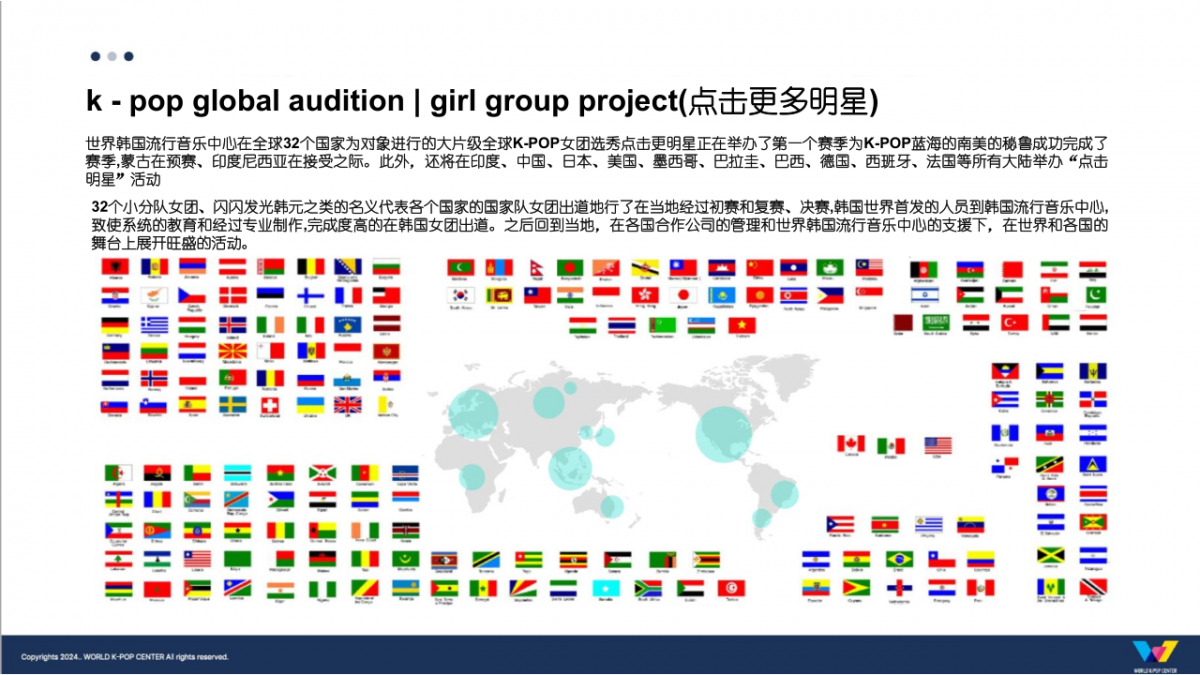1200x675 pixels.
Task: Select the Tanzania flag
Action: [x=486, y=558]
